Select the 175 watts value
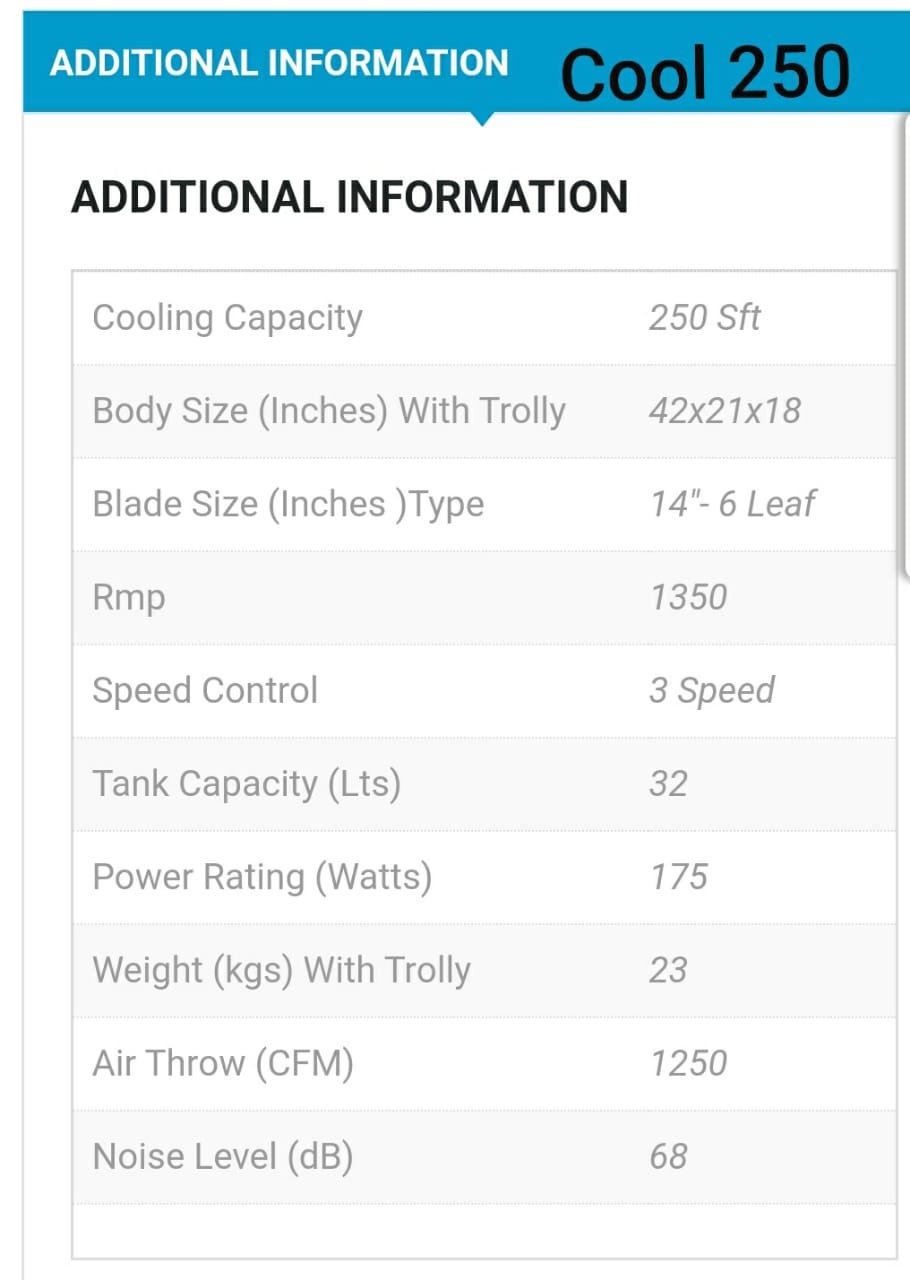Screen dimensions: 910x1280 point(678,877)
